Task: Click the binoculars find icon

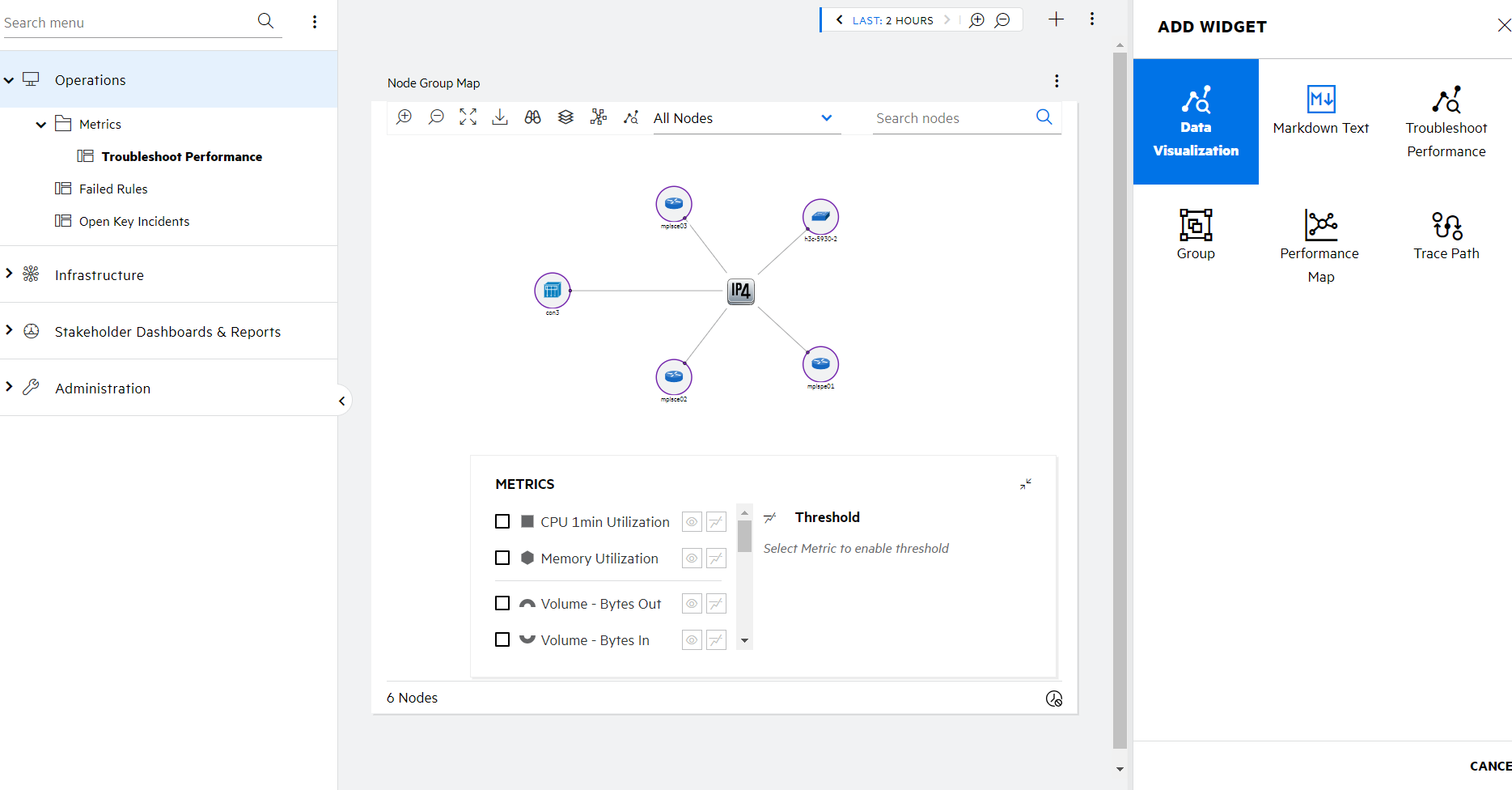Action: (532, 117)
